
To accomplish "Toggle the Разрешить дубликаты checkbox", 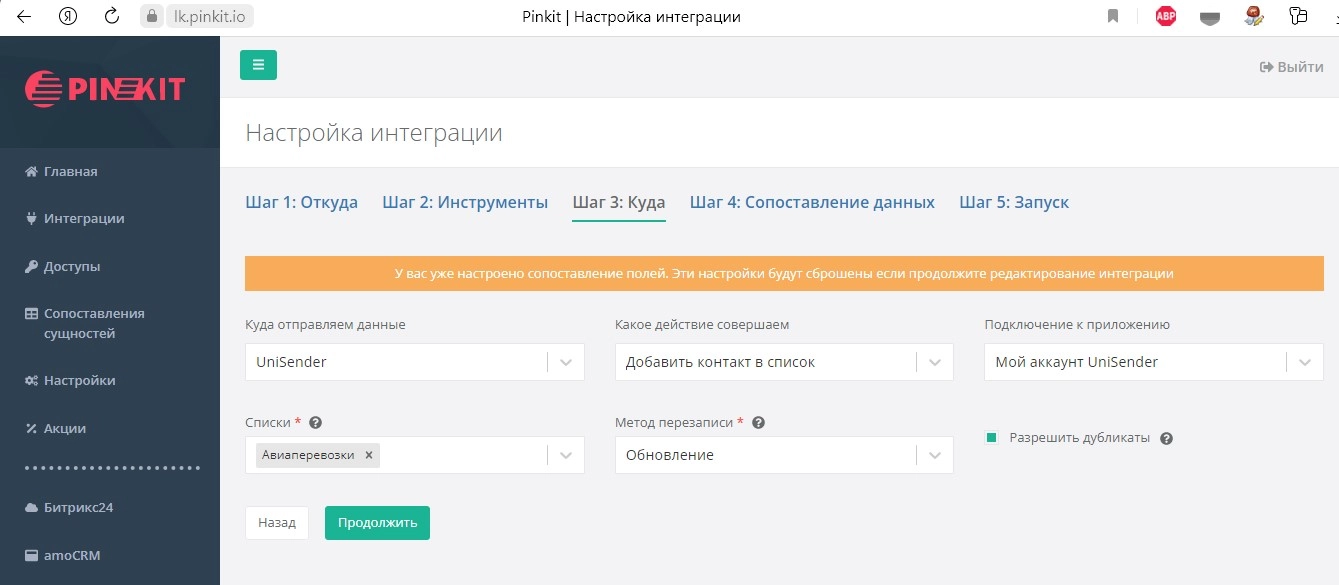I will coord(992,438).
